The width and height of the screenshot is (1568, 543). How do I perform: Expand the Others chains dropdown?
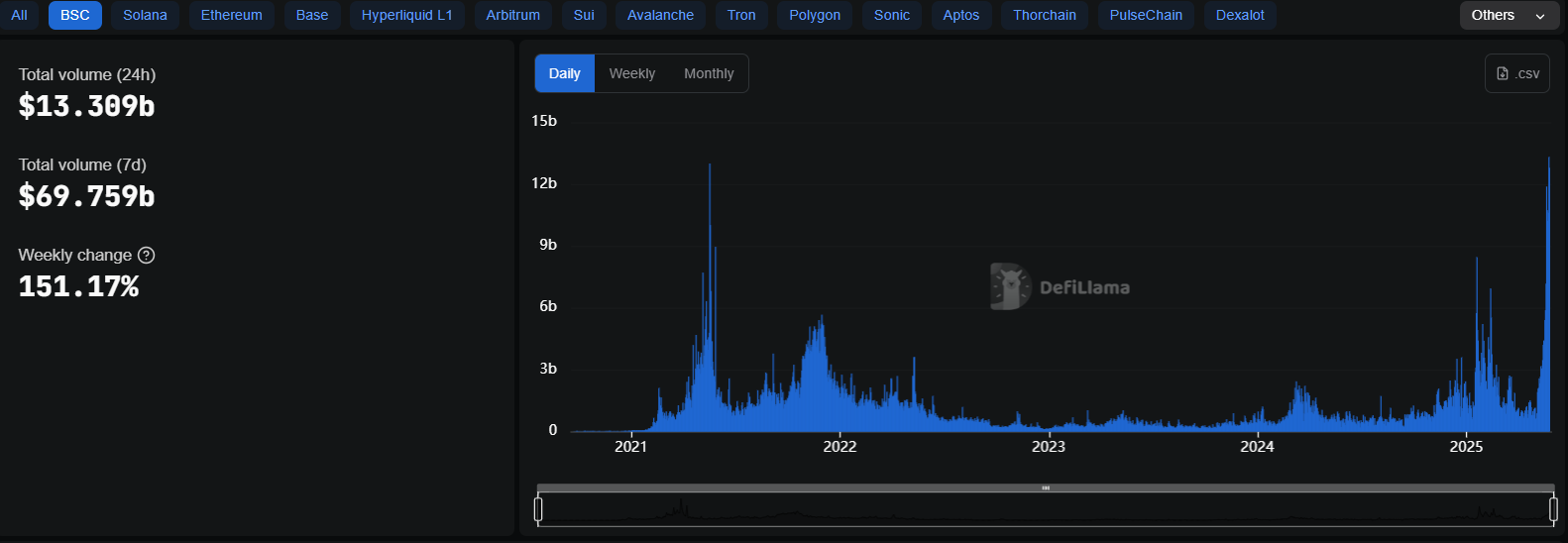(1510, 15)
